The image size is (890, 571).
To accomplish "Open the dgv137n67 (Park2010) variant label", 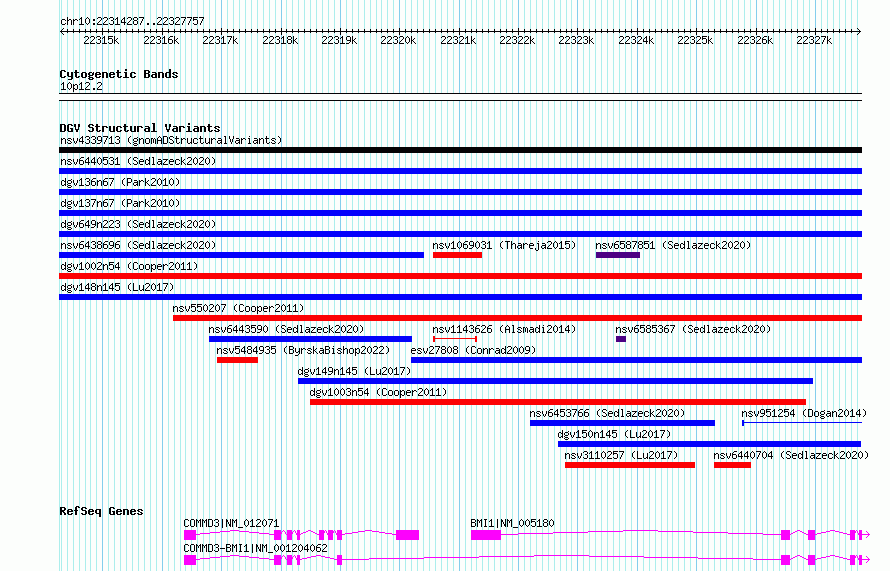I will point(120,203).
